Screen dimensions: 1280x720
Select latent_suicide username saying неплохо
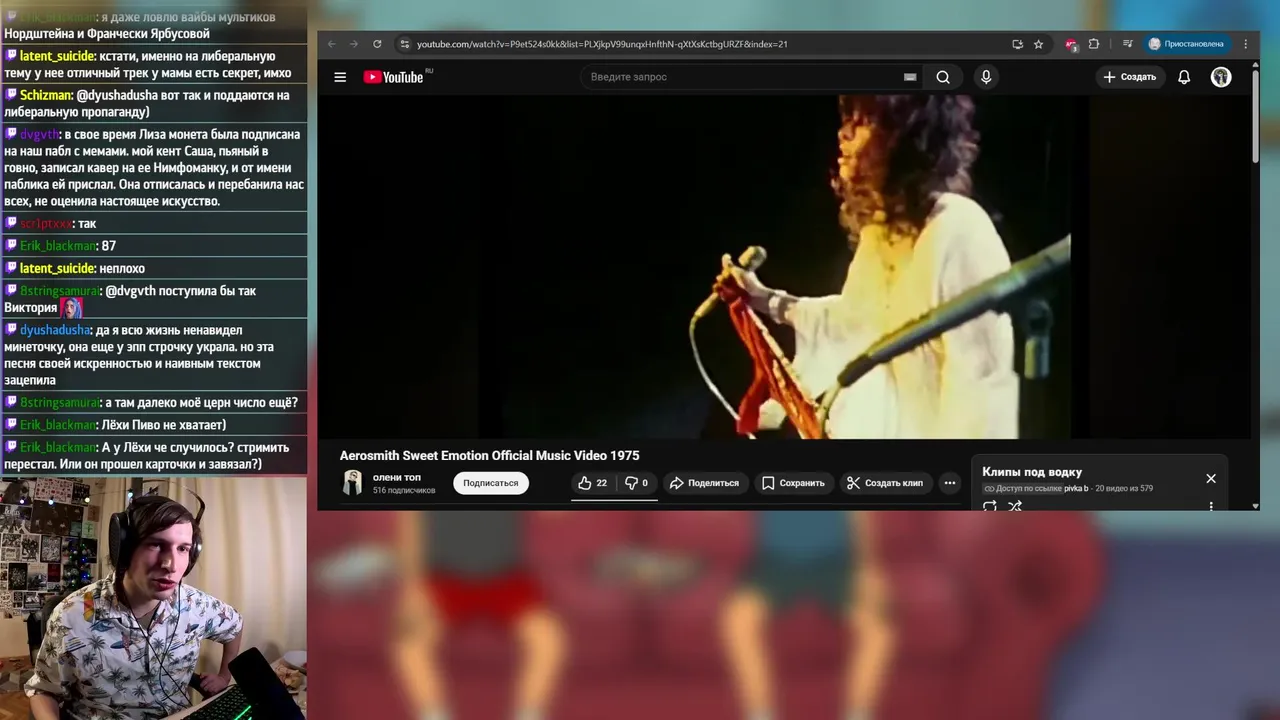pyautogui.click(x=57, y=268)
